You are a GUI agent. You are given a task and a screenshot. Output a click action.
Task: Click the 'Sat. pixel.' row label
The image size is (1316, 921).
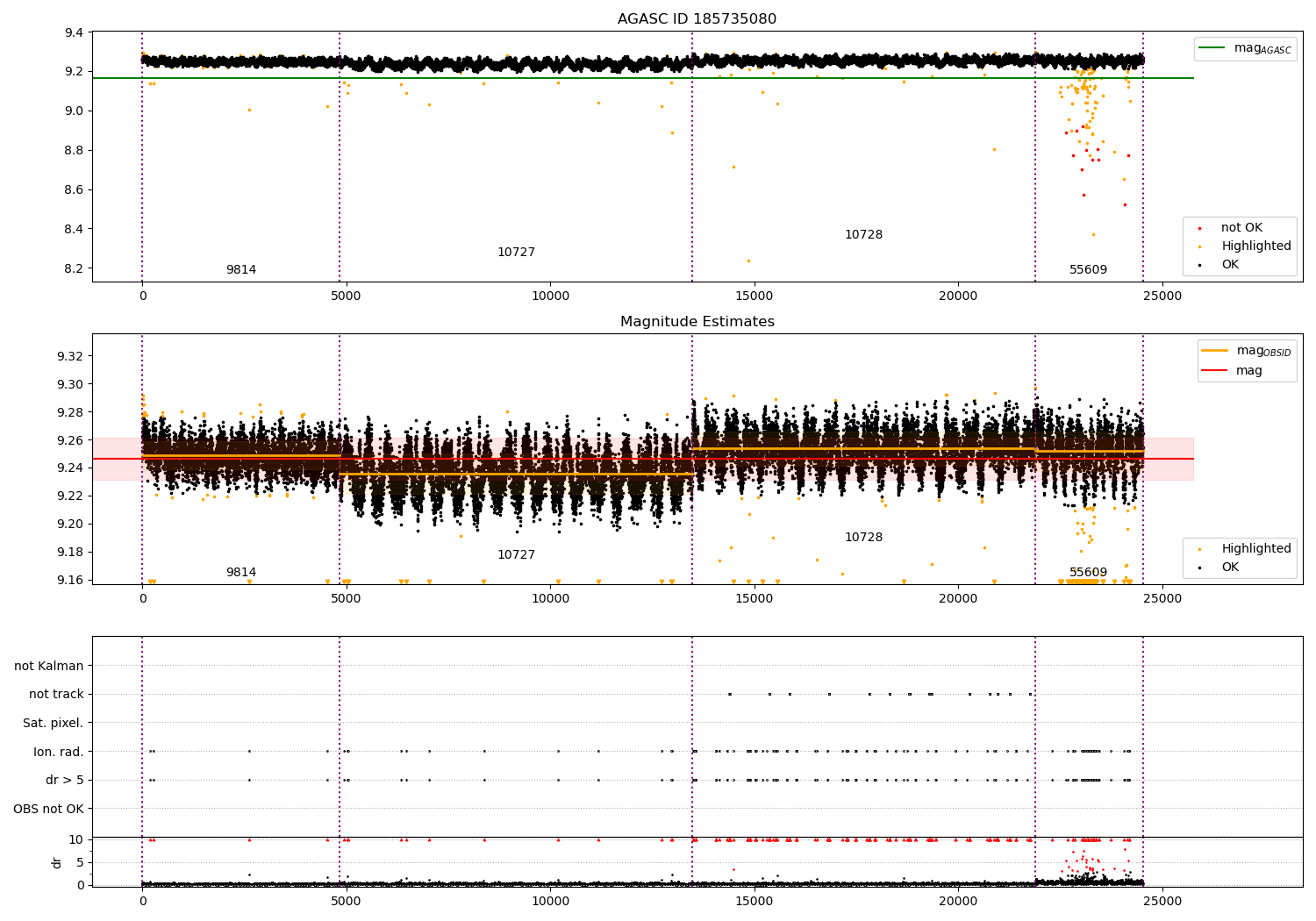[x=54, y=724]
